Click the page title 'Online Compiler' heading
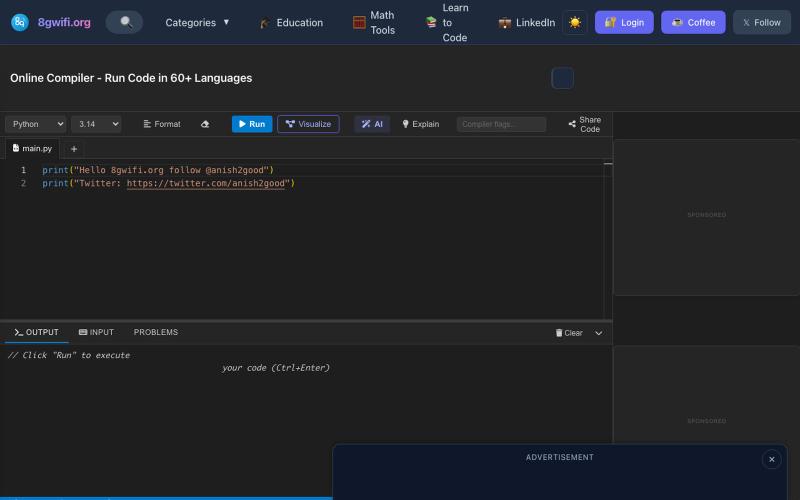The width and height of the screenshot is (800, 500). pyautogui.click(x=131, y=78)
